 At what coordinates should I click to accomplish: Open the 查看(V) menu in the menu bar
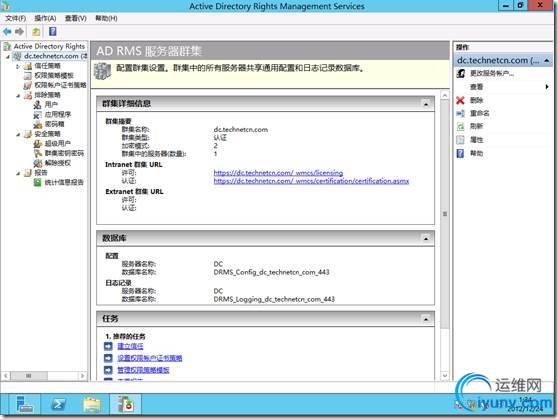coord(75,18)
